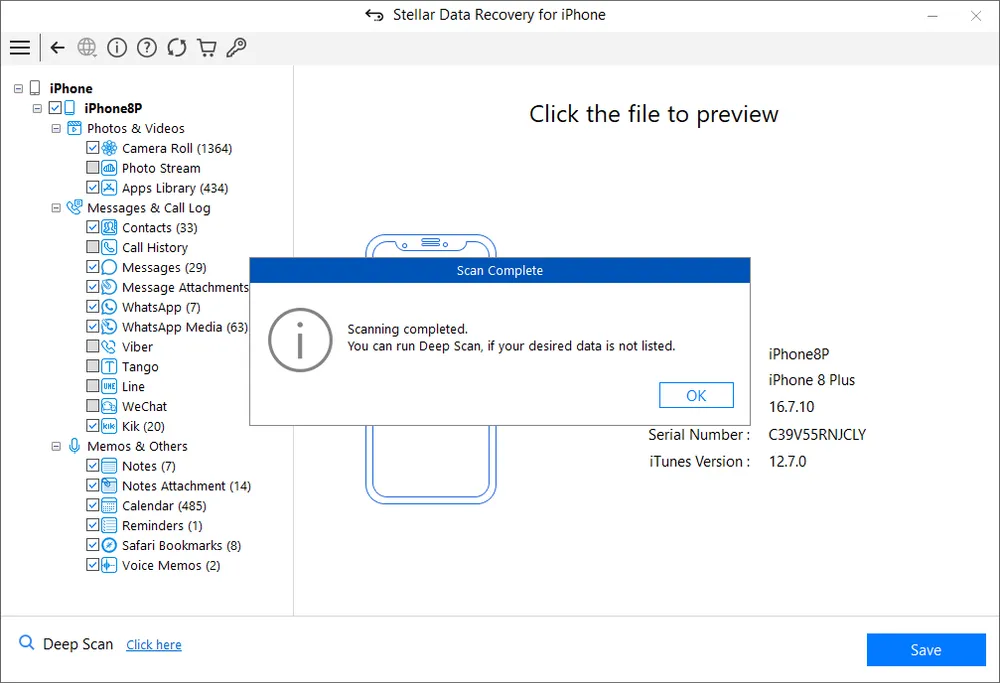Collapse the Photos & Videos group
Screen dimensions: 1000x683
coord(56,128)
